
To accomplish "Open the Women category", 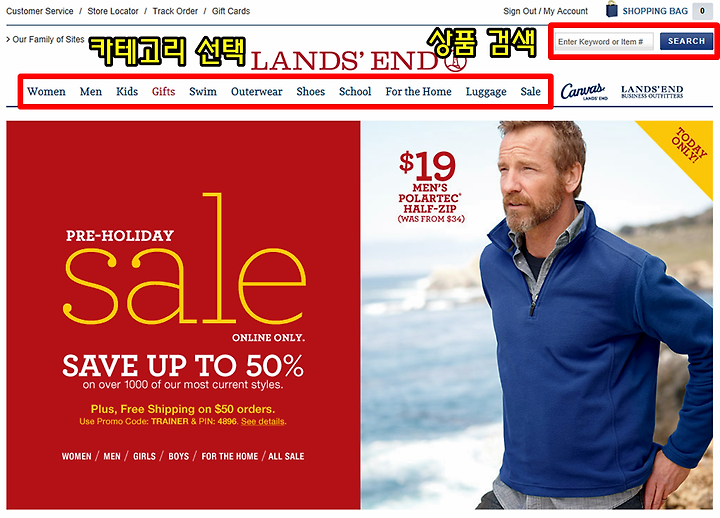I will coord(46,91).
